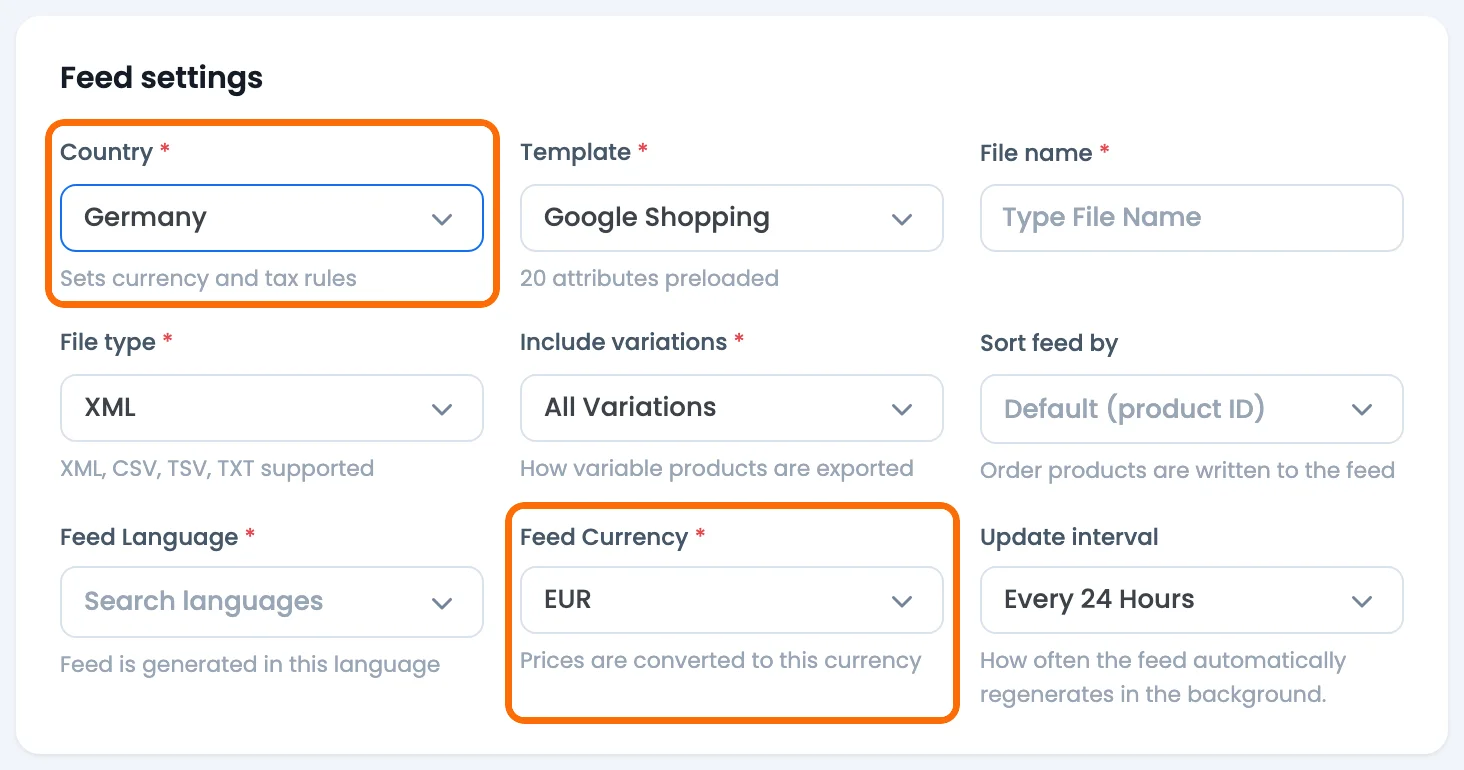Viewport: 1464px width, 770px height.
Task: Click the 'Feed Language' field label
Action: [149, 537]
